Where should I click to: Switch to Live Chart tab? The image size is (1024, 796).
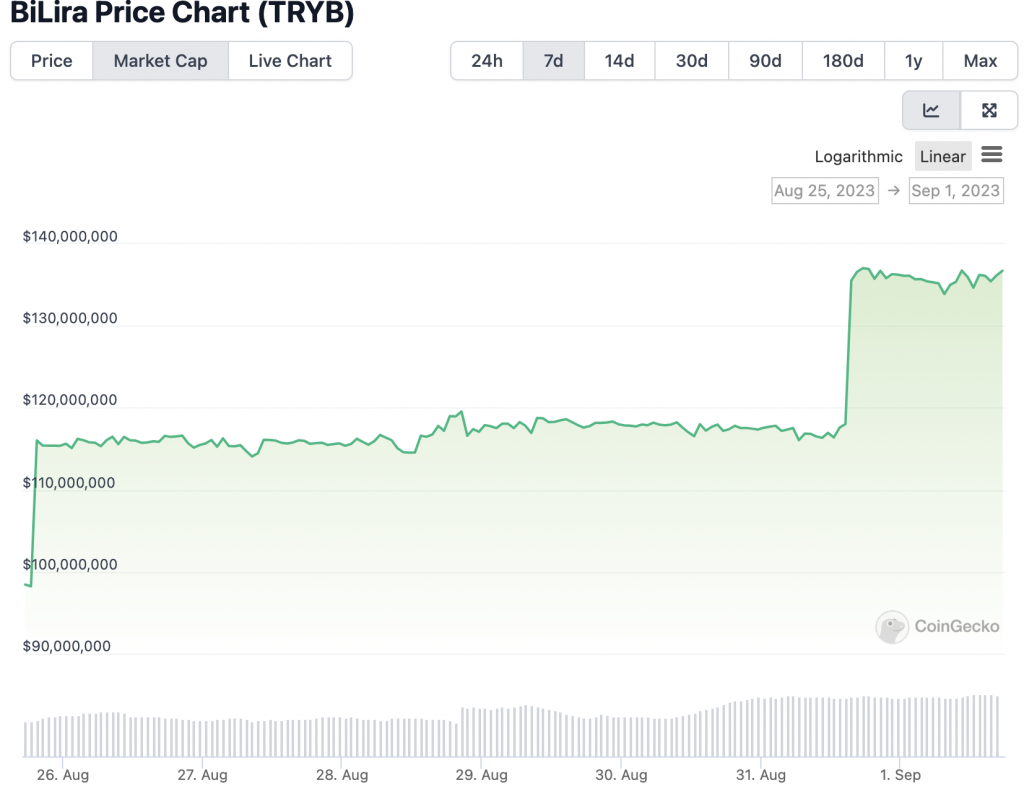tap(290, 61)
